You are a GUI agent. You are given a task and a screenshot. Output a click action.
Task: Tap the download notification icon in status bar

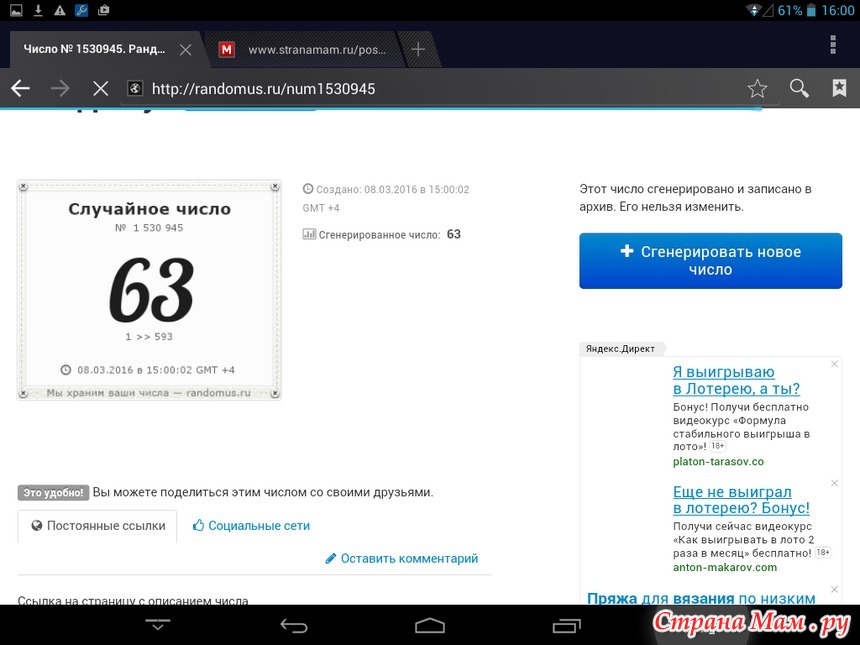38,10
